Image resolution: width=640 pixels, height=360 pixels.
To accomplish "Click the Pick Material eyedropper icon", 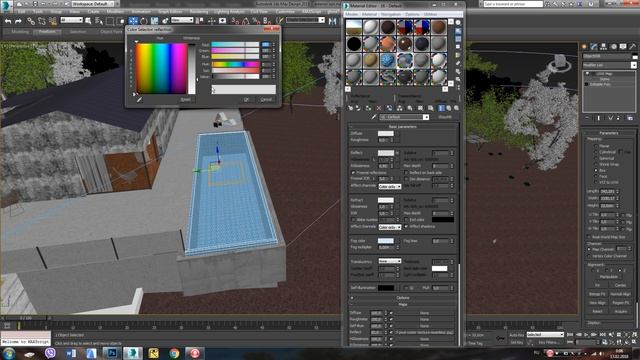I will pyautogui.click(x=373, y=117).
